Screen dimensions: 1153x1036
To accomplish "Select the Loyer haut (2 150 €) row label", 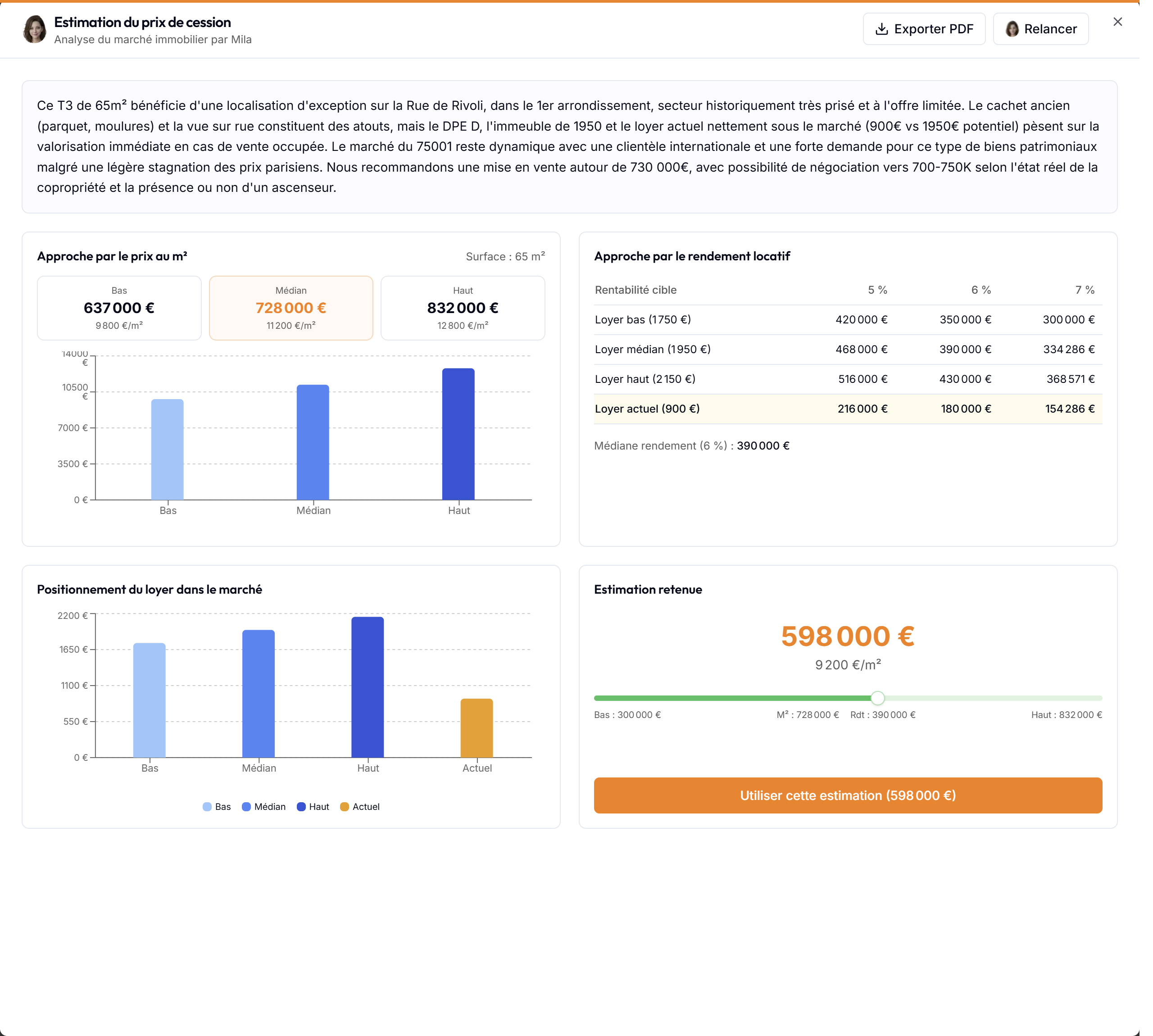I will [x=645, y=378].
